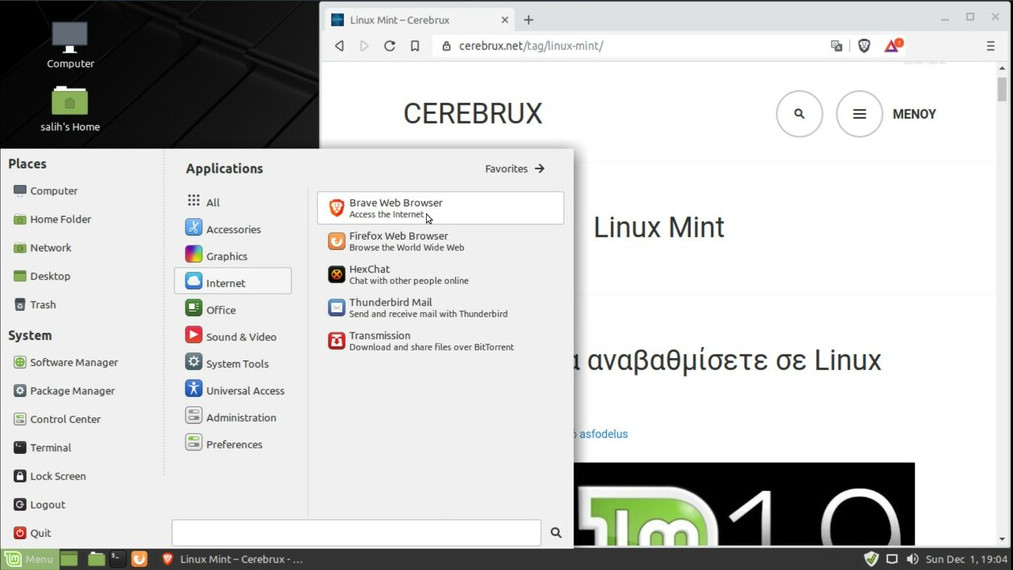Open Computer desktop icon
The image size is (1013, 570).
[70, 45]
